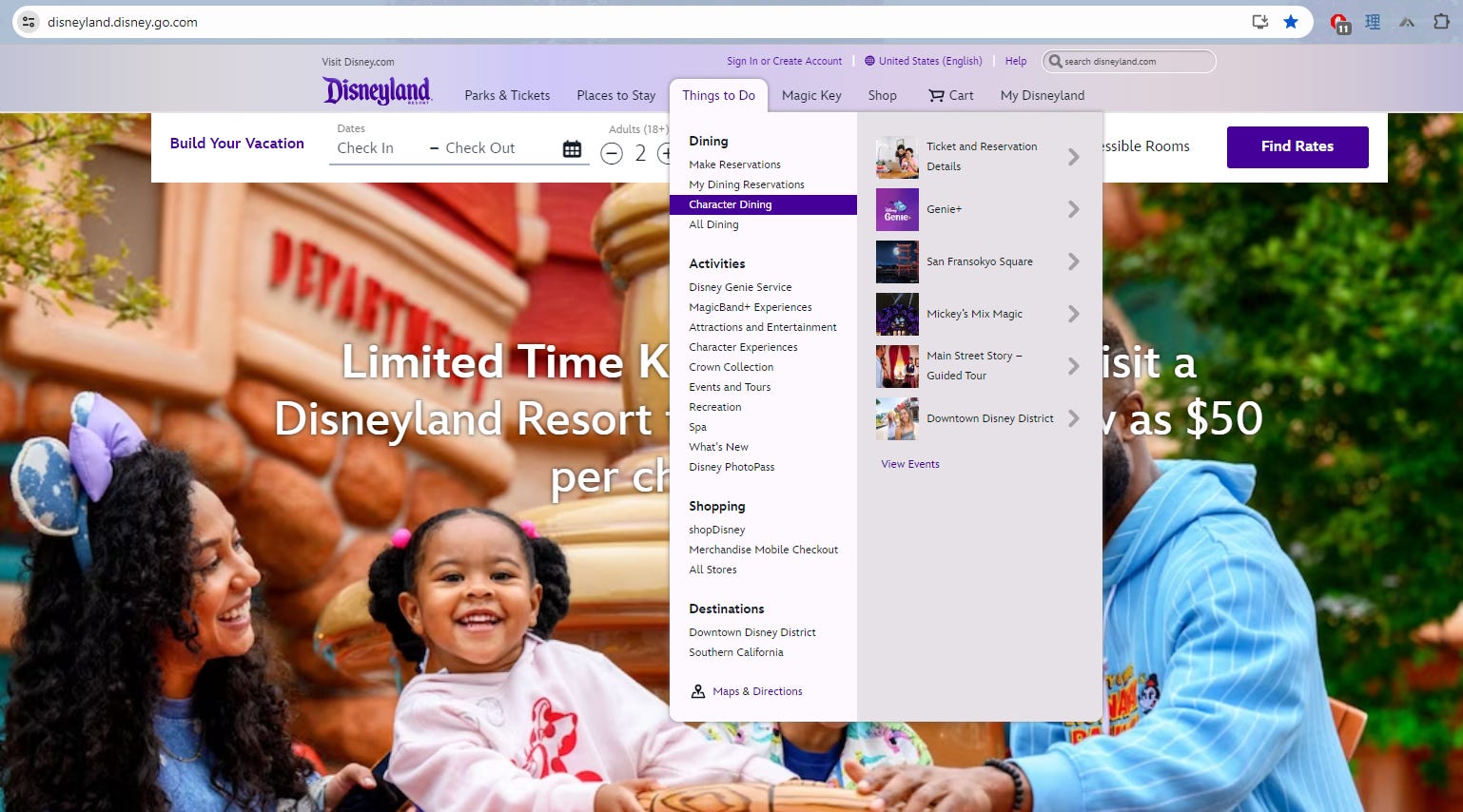This screenshot has height=812, width=1463.
Task: Expand Main Street Story chevron
Action: (1073, 366)
